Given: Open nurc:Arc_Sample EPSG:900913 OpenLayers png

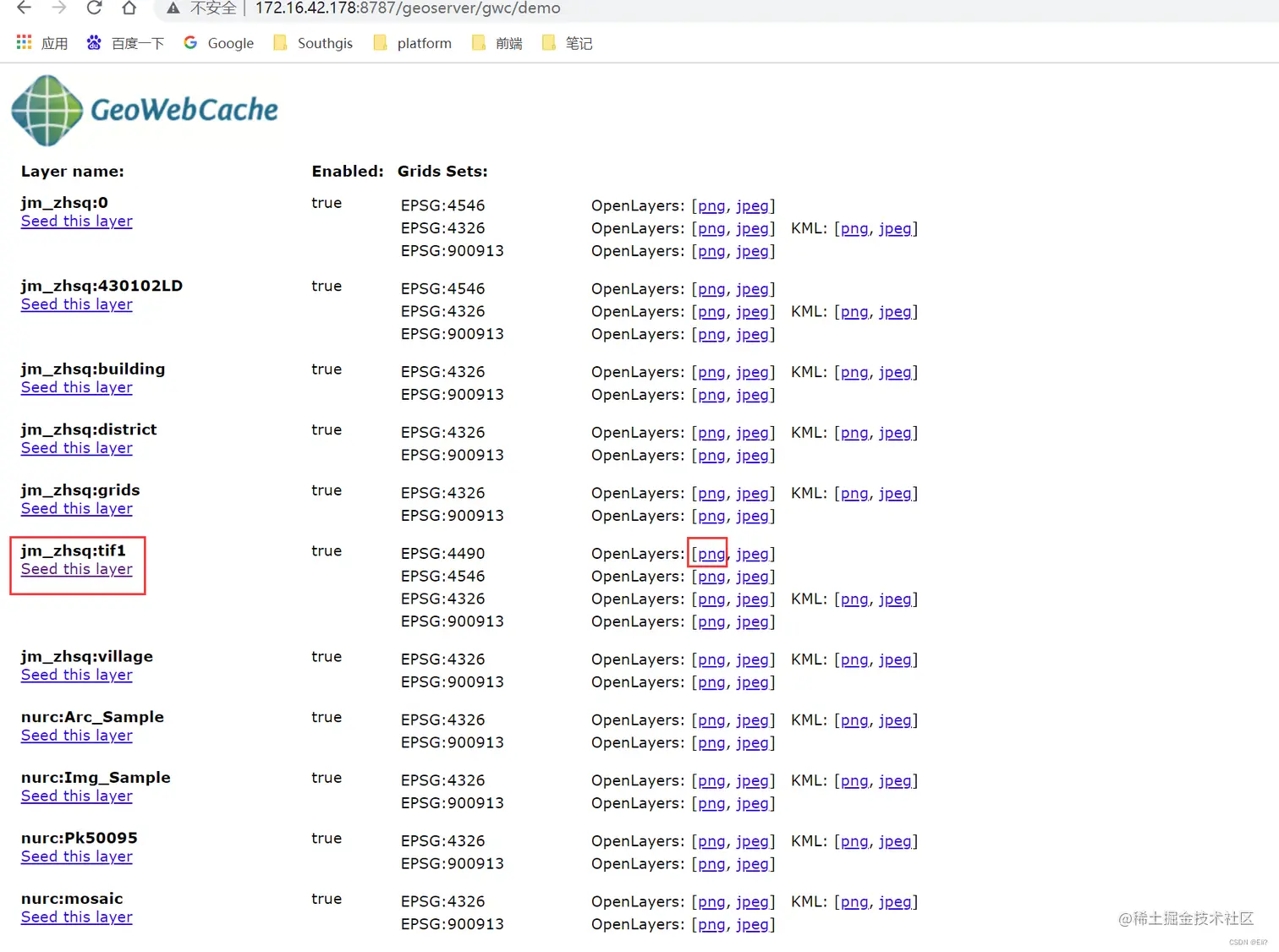Looking at the screenshot, I should click(x=711, y=743).
